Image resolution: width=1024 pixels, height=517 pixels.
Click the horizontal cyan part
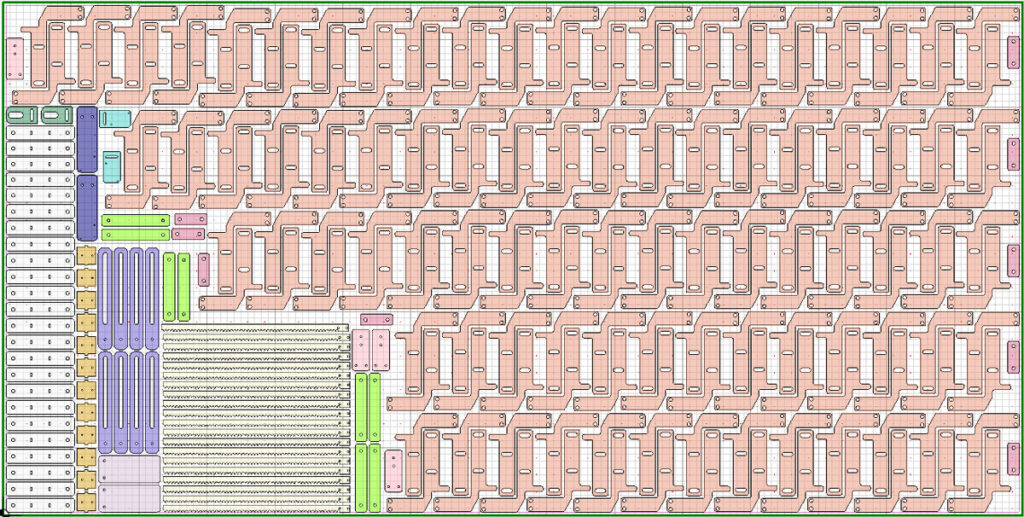click(114, 120)
